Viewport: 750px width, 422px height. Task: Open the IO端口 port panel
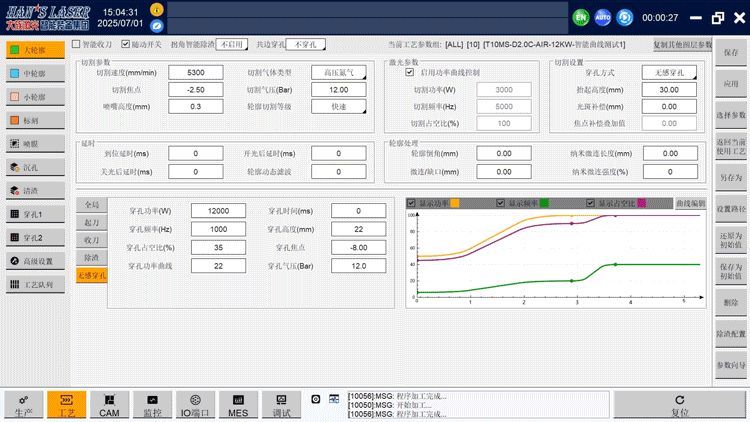pos(195,404)
